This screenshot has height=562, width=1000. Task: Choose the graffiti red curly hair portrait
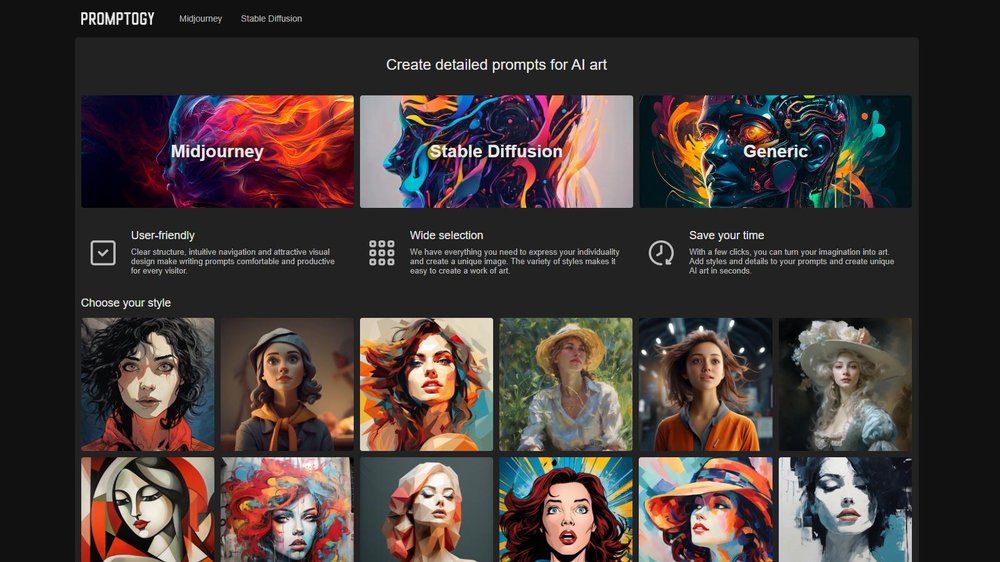tap(287, 510)
